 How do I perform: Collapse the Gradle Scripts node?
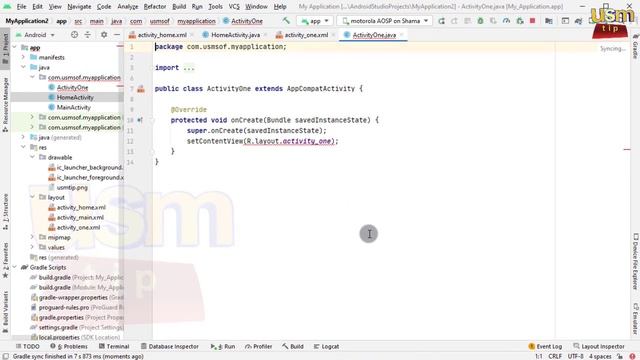[15, 267]
